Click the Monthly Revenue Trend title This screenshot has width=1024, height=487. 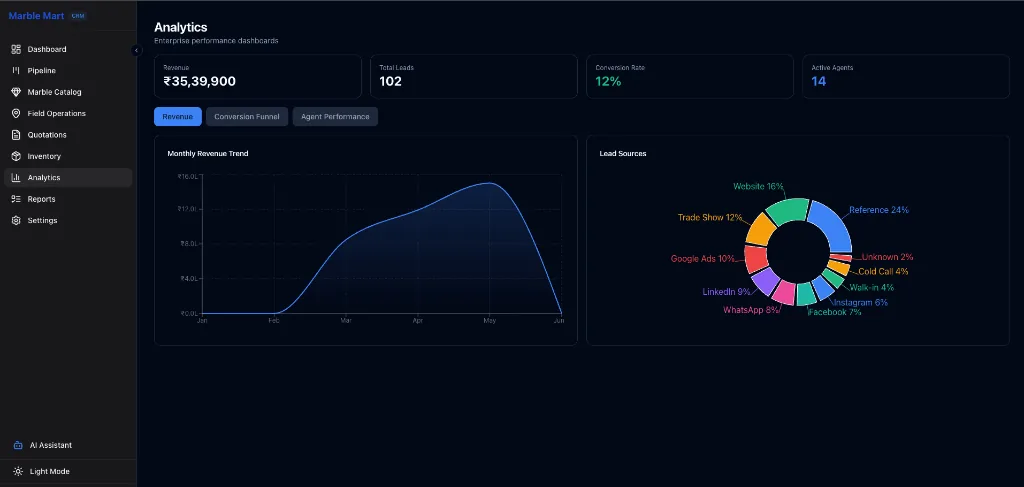[x=208, y=154]
